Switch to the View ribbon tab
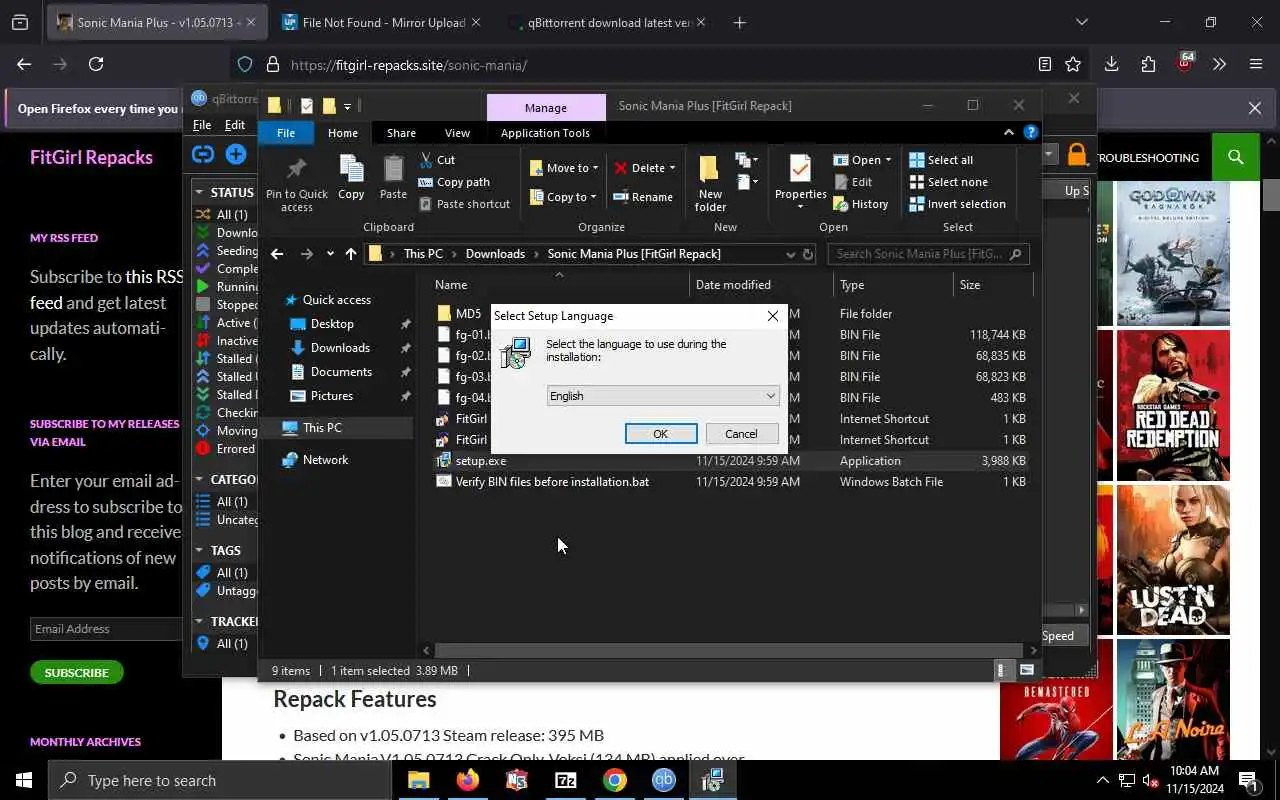This screenshot has height=800, width=1280. click(x=457, y=133)
